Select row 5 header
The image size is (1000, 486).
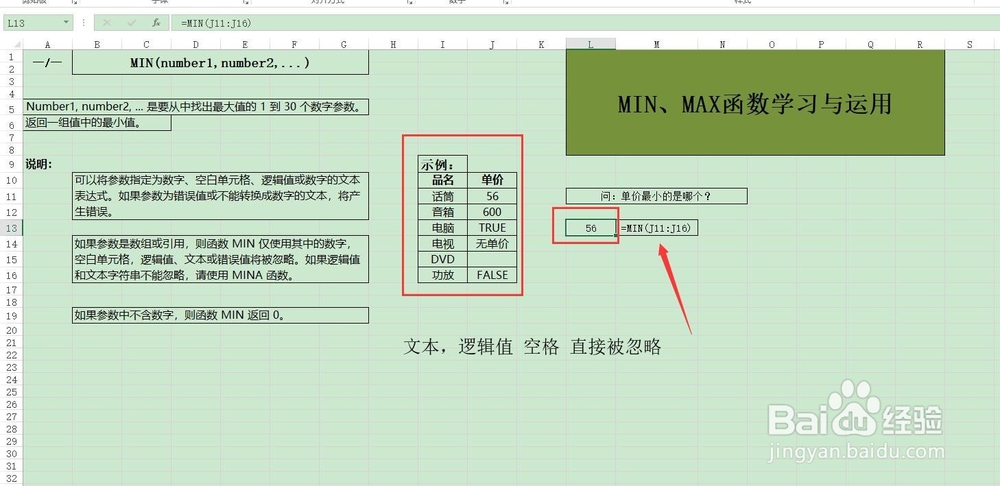pyautogui.click(x=11, y=109)
